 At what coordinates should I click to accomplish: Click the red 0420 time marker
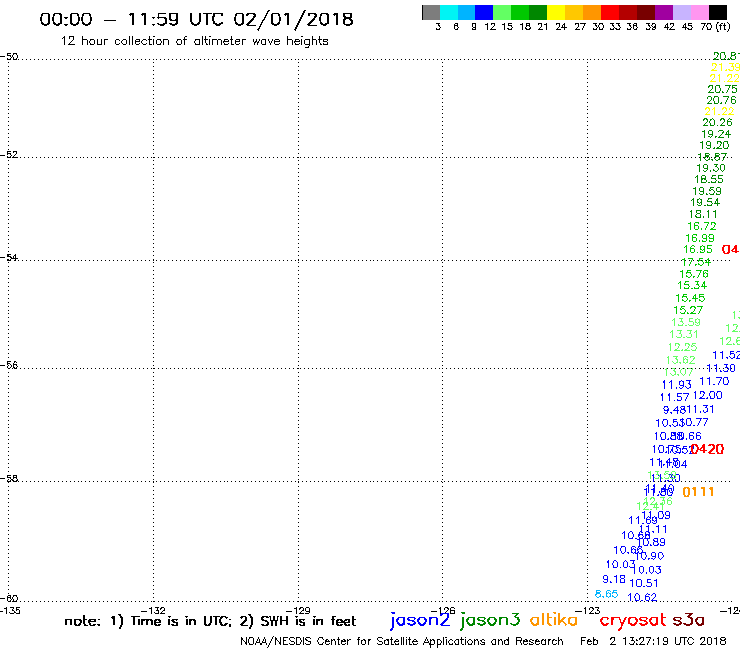(x=707, y=449)
